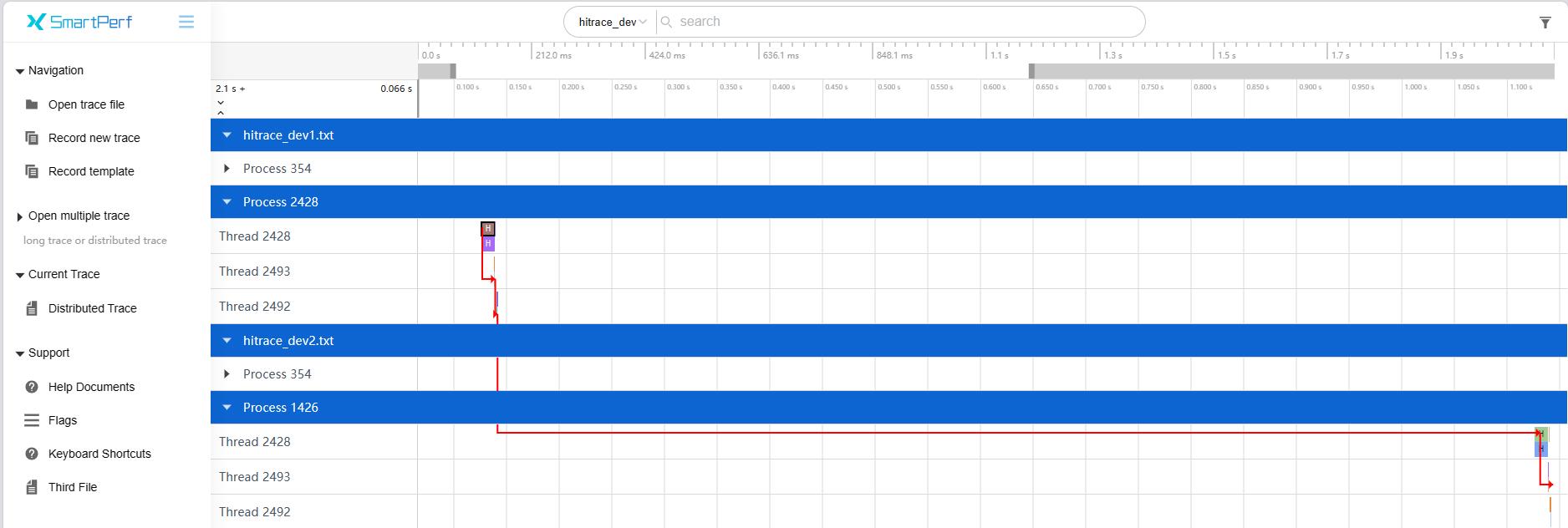The image size is (1568, 528).
Task: Click the Help Documents question mark icon
Action: pos(32,387)
